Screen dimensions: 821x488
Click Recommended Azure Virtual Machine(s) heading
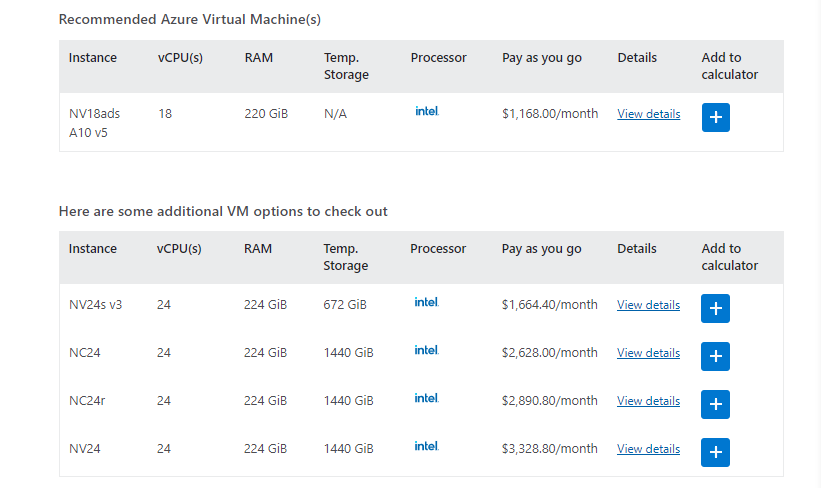(190, 19)
